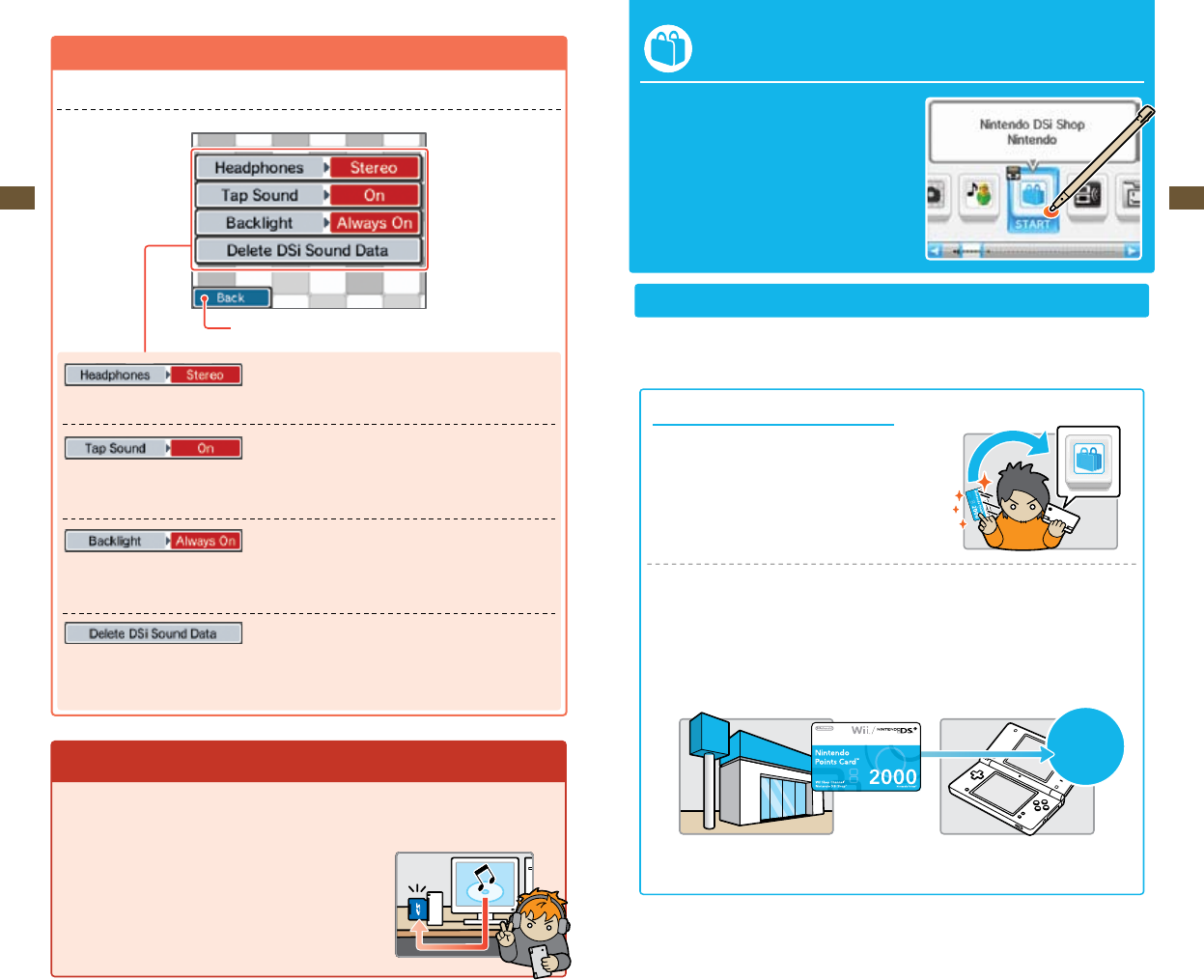Click the shop icon inside the speech bubble

point(1089,461)
